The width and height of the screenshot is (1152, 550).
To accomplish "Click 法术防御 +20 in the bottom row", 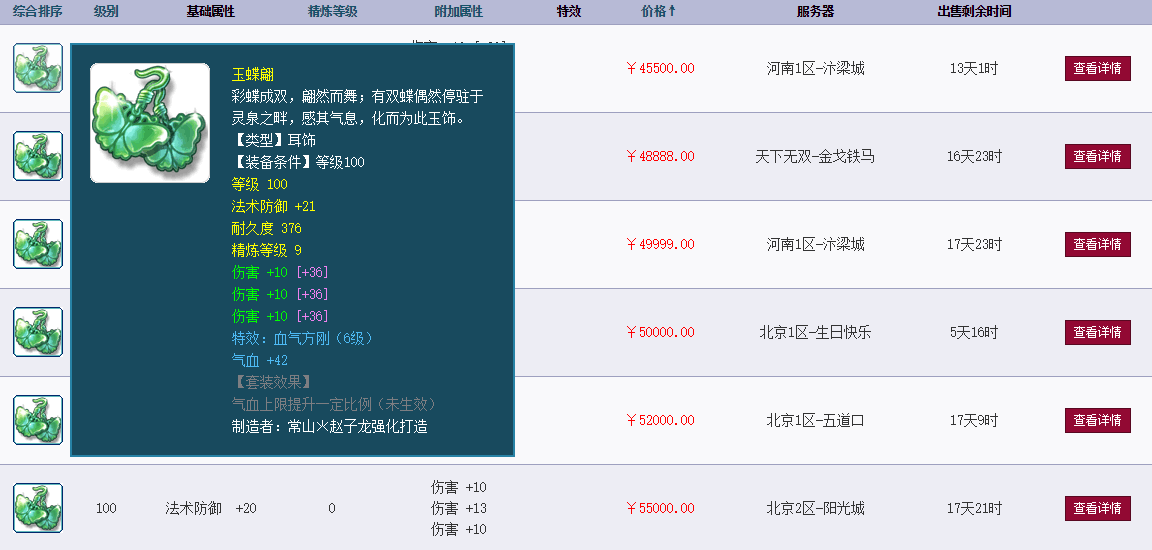I will [211, 508].
